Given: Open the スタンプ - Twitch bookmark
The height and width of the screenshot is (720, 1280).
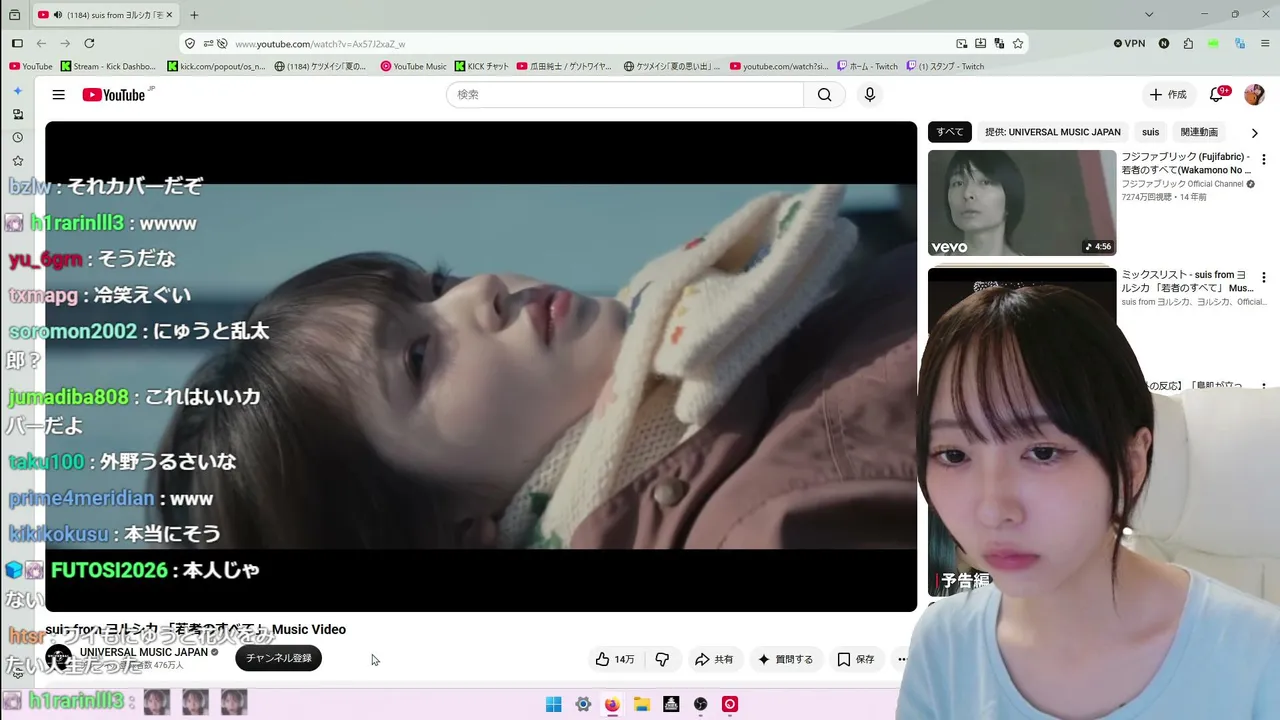Looking at the screenshot, I should 945,66.
